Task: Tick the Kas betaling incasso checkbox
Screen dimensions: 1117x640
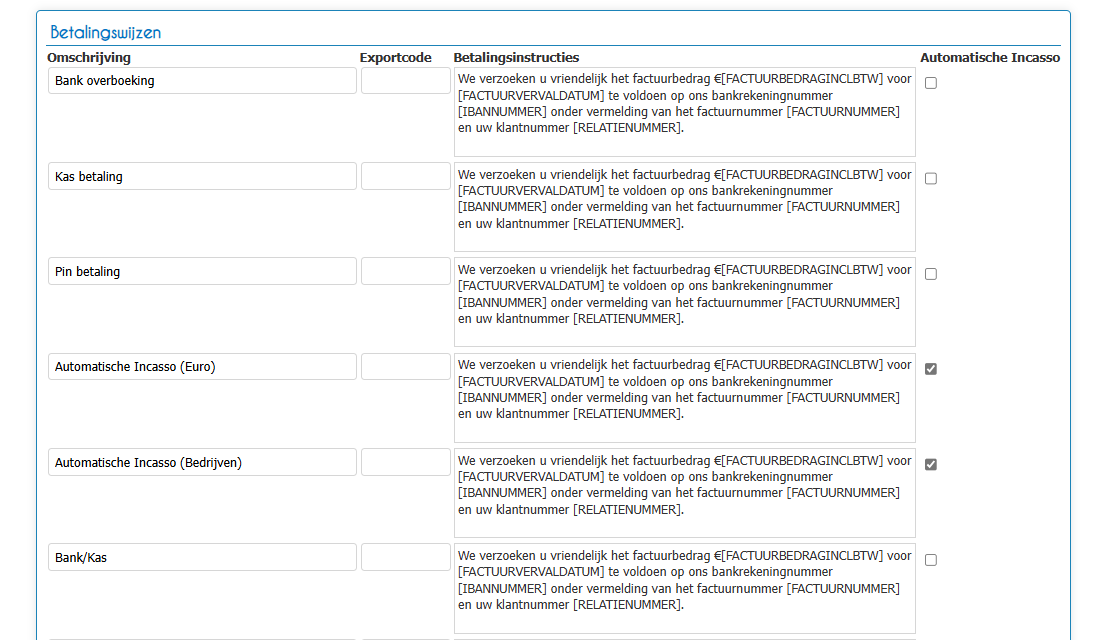Action: click(x=930, y=179)
